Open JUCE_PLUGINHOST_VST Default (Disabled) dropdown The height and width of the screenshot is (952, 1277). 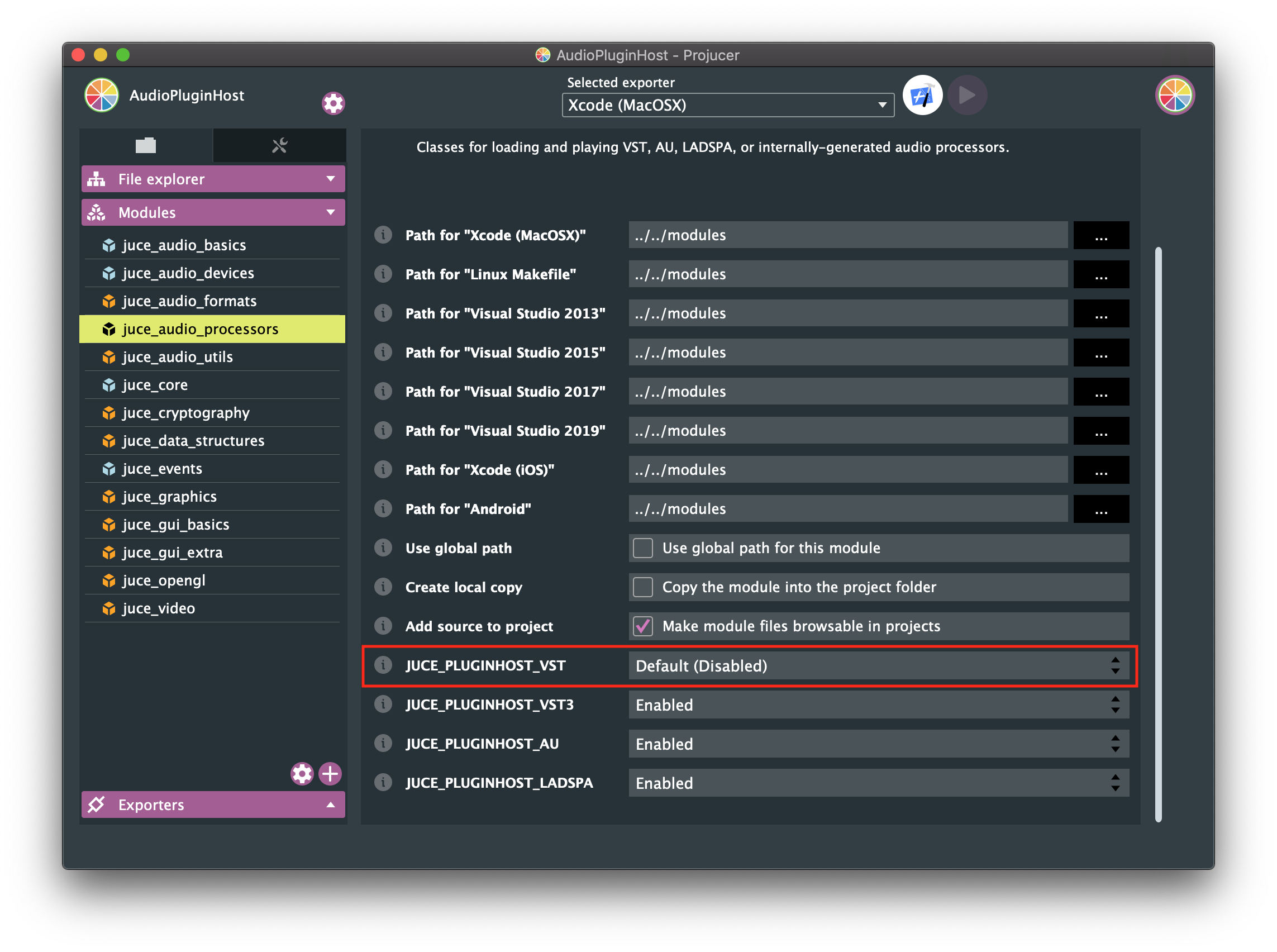point(878,666)
